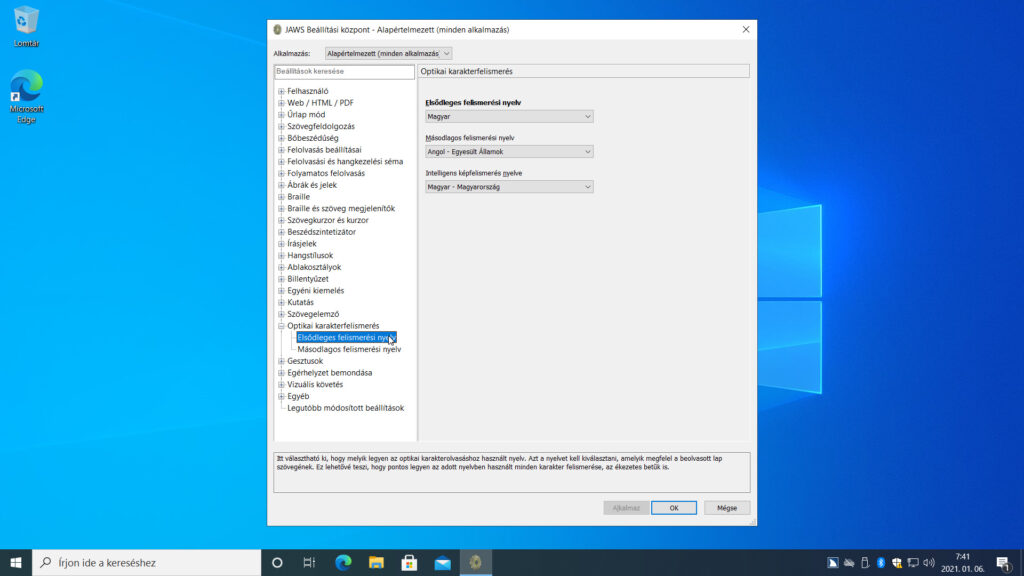
Task: Select Szövegkurzor és kurzor item
Action: pyautogui.click(x=328, y=220)
